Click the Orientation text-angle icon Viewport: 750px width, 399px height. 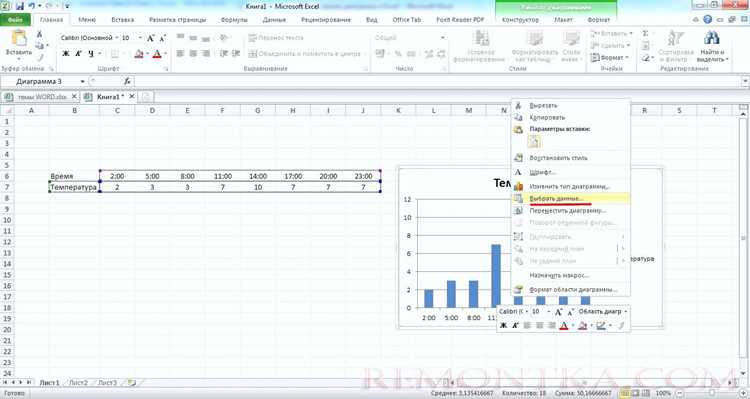pyautogui.click(x=224, y=37)
